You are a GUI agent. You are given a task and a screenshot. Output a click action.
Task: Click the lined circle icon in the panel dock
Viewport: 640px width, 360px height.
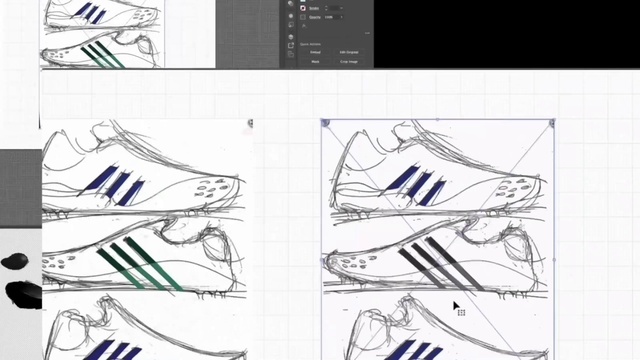[291, 37]
